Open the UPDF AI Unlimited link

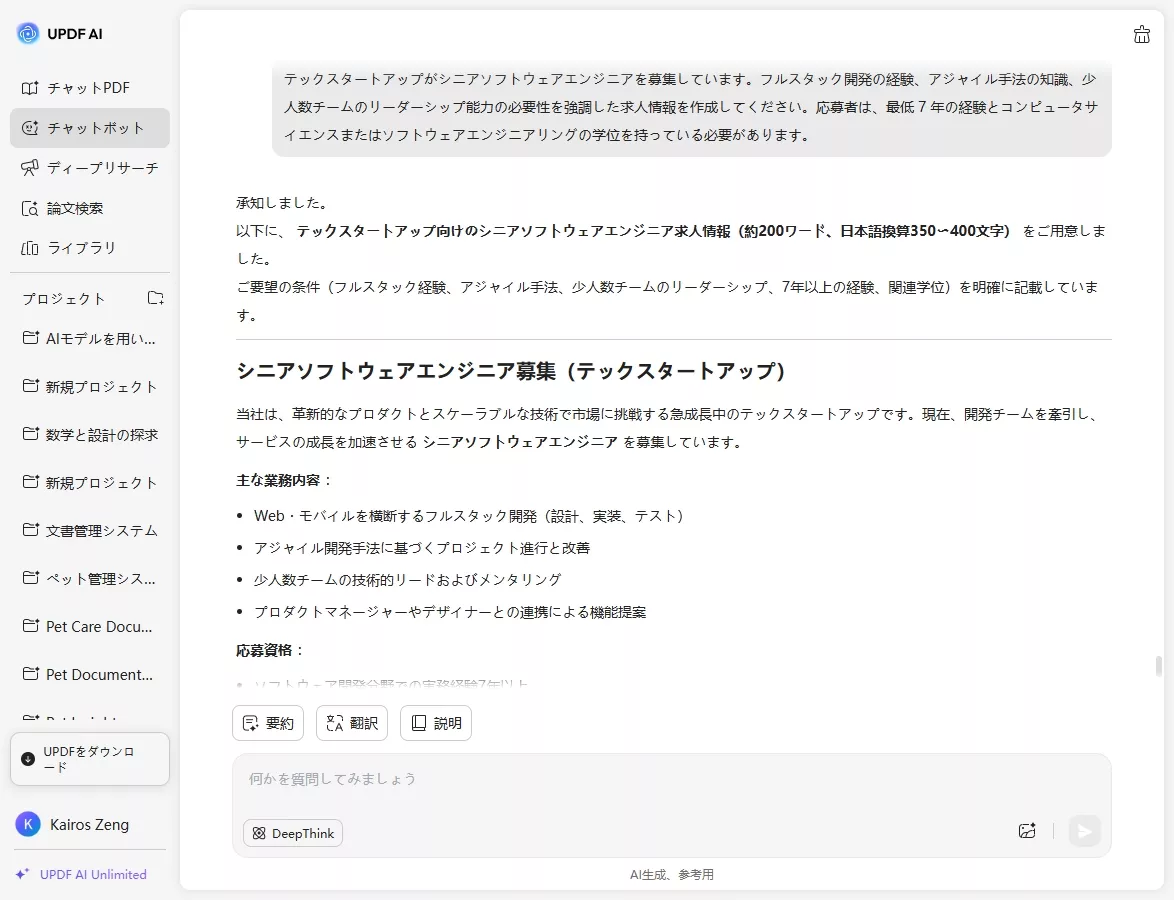[88, 874]
